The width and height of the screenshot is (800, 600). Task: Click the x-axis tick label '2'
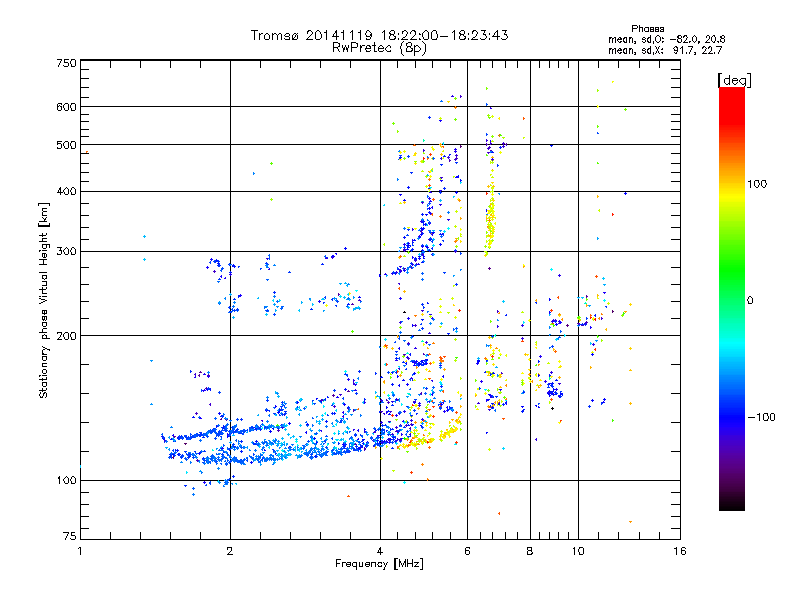pos(230,551)
